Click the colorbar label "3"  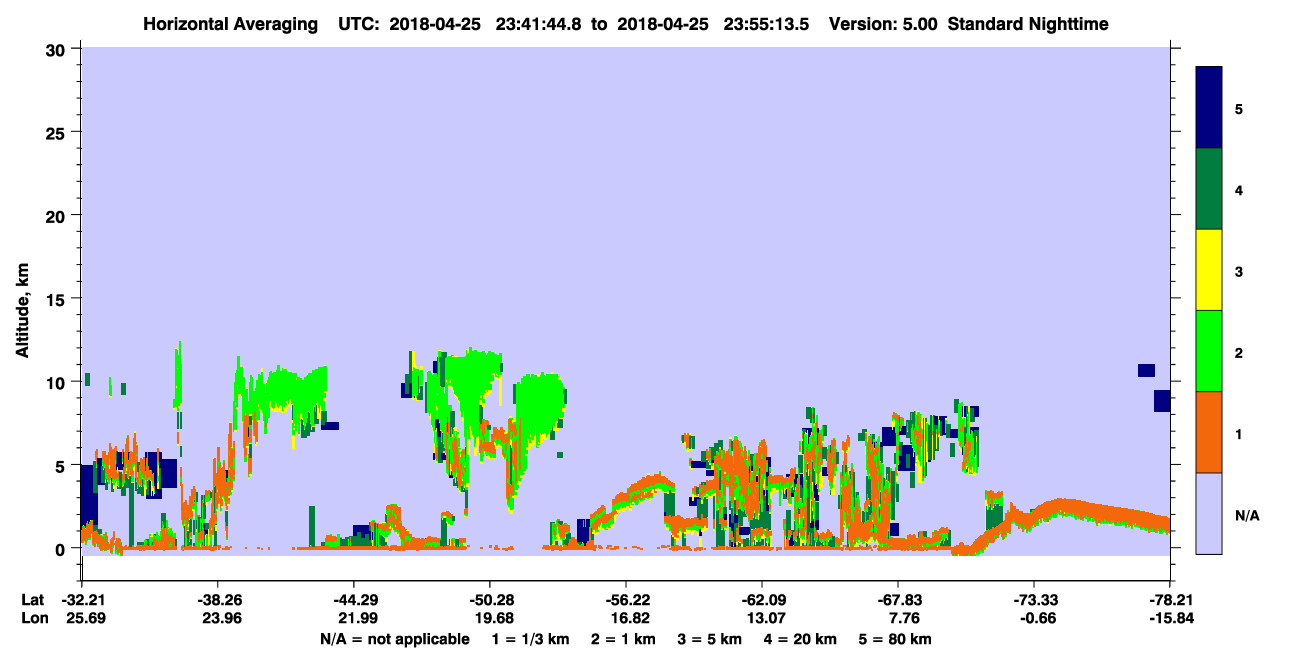1239,271
